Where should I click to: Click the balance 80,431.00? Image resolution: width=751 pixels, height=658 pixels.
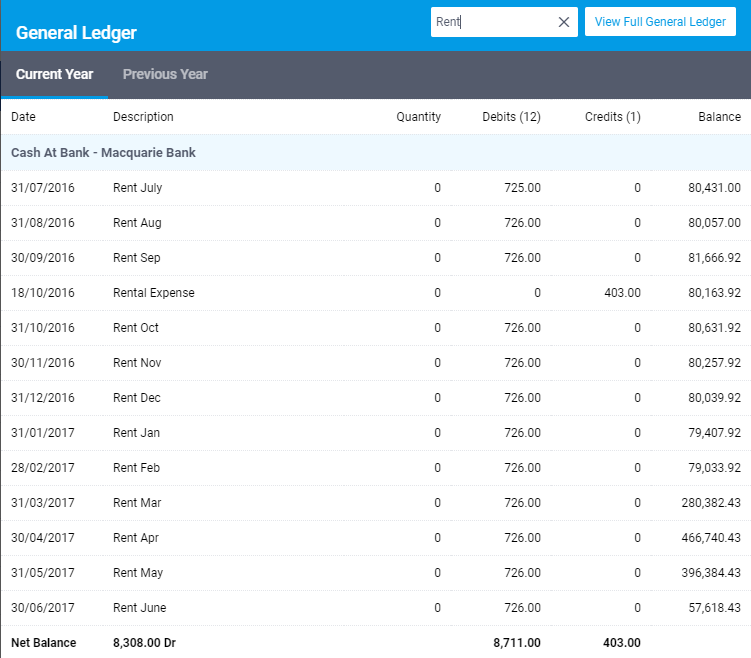(x=714, y=188)
